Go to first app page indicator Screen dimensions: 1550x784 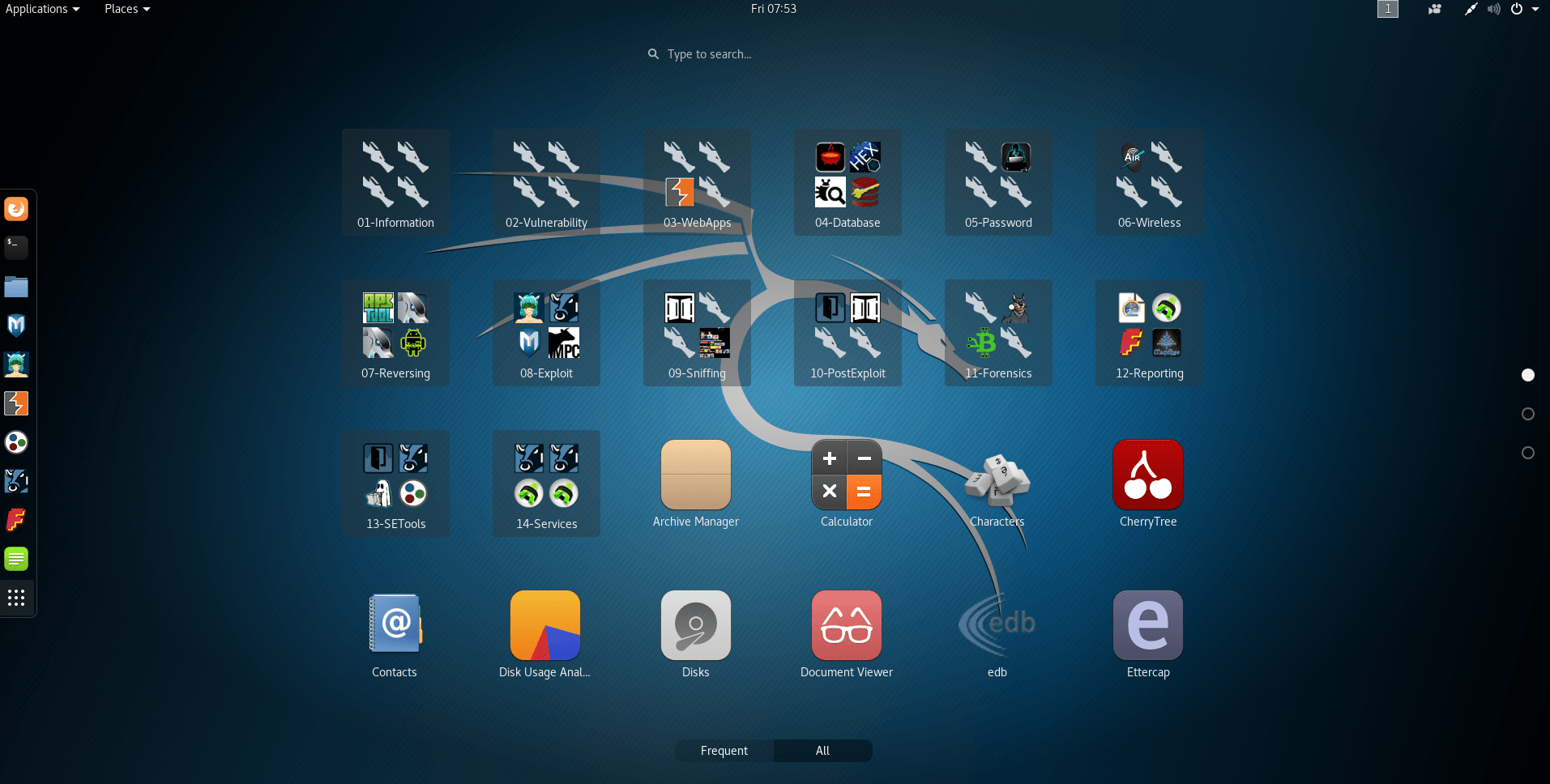pos(1528,375)
